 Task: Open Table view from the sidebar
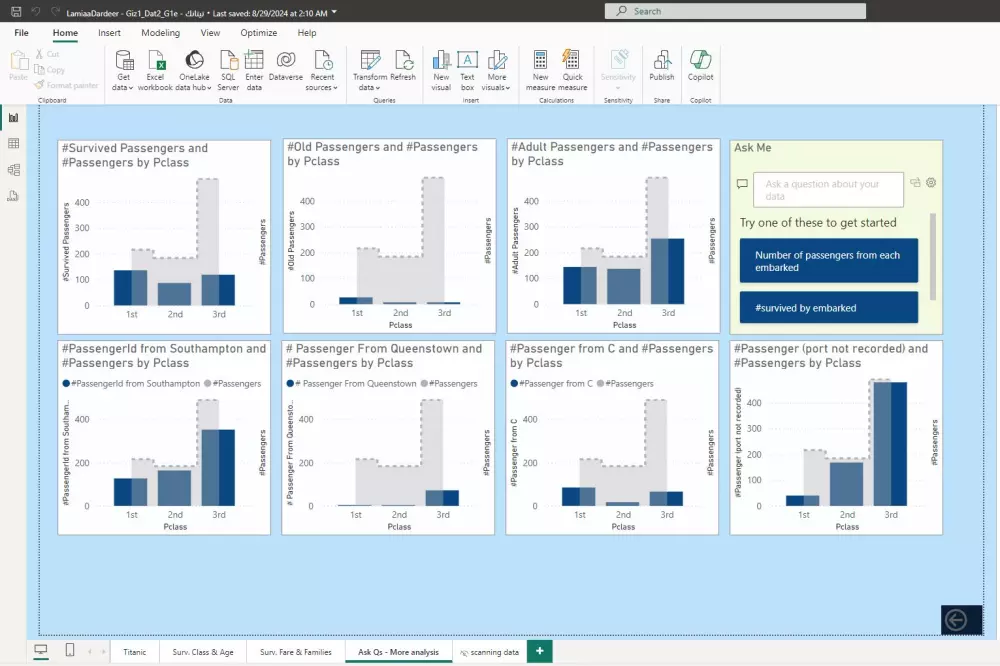click(14, 143)
